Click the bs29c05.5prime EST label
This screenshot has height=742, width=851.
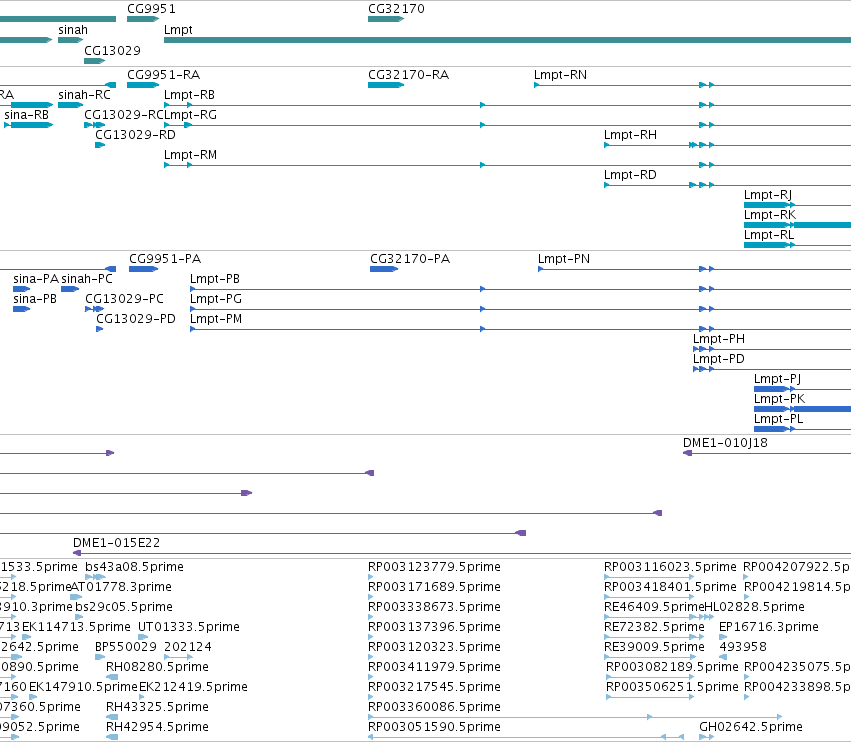point(124,607)
